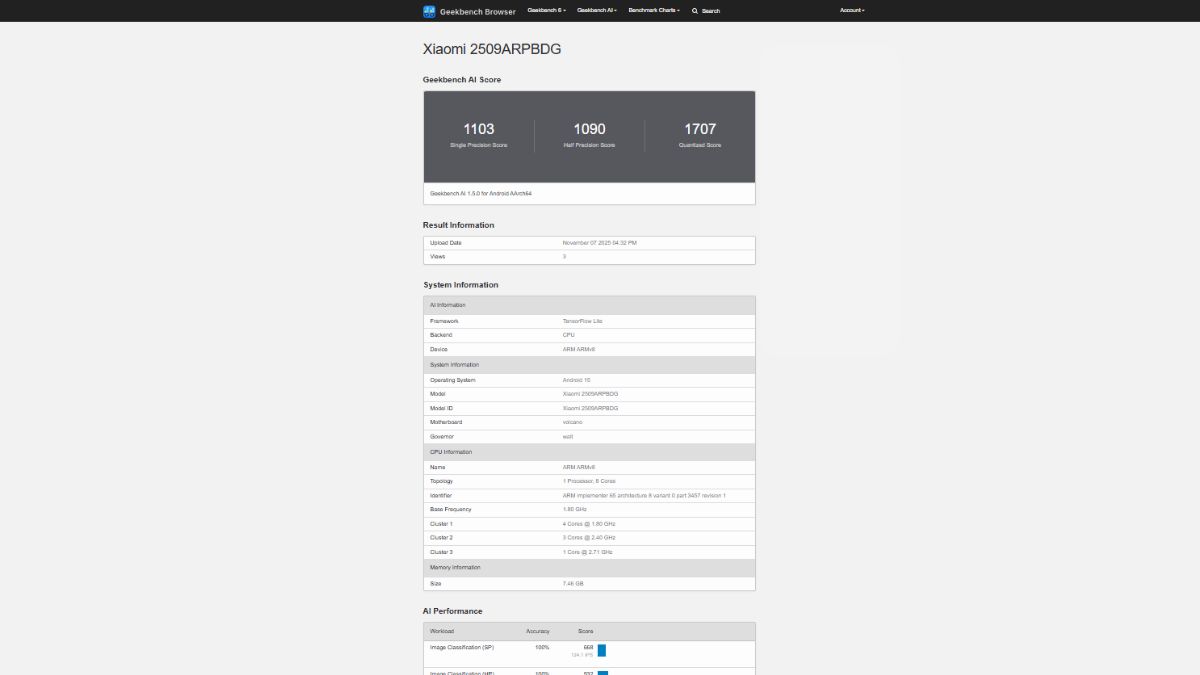
Task: Click the magnifying glass search icon
Action: 695,11
